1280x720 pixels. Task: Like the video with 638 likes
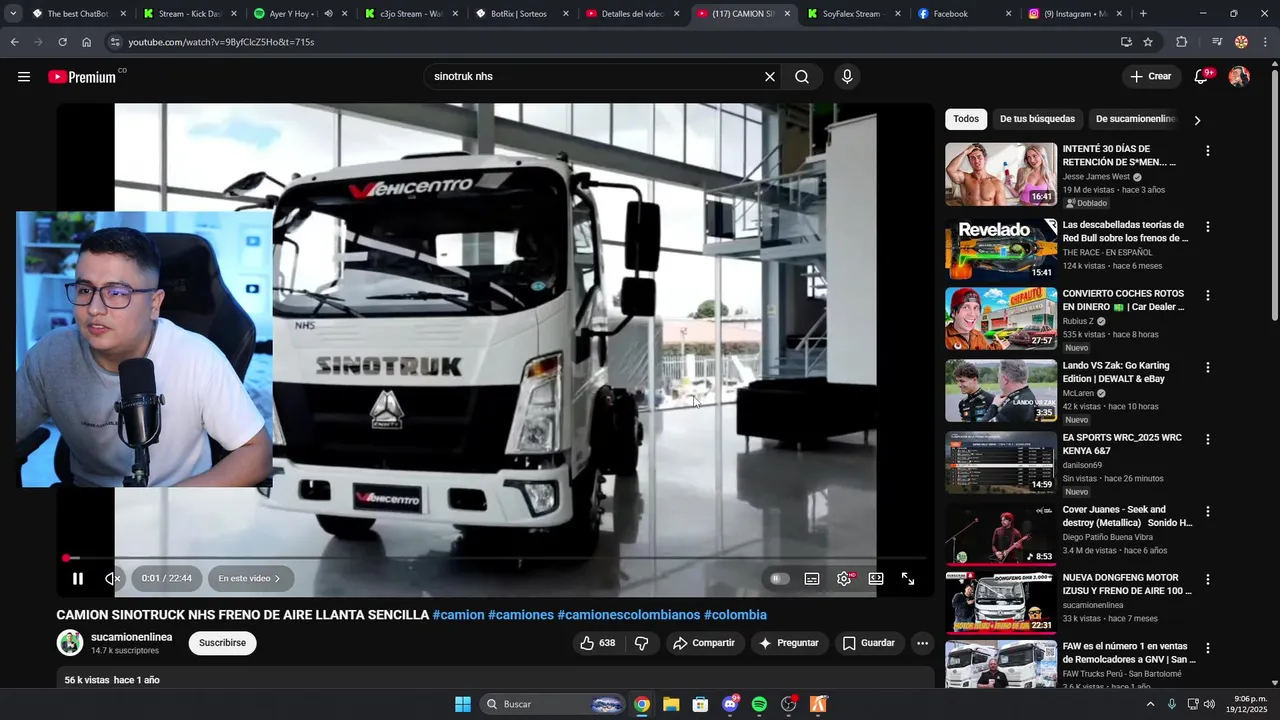[x=598, y=643]
